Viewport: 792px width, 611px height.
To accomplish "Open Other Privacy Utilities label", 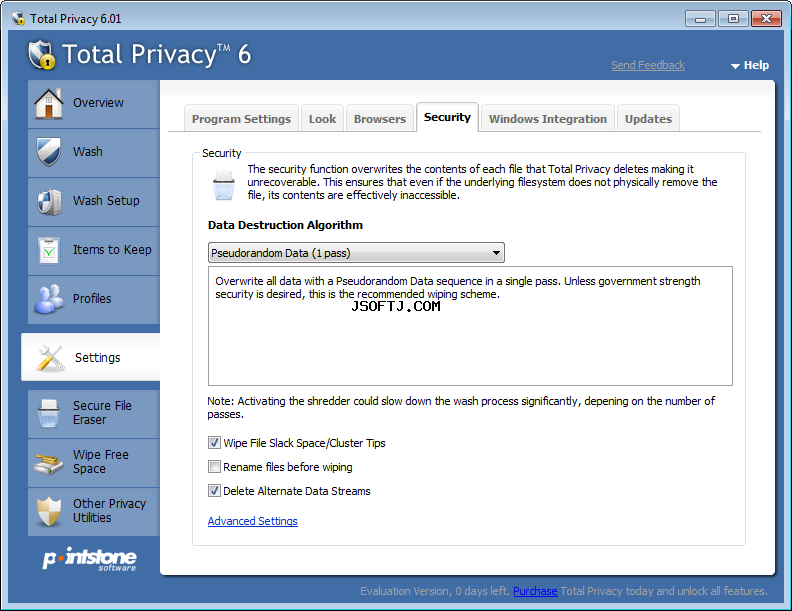I will pos(109,511).
